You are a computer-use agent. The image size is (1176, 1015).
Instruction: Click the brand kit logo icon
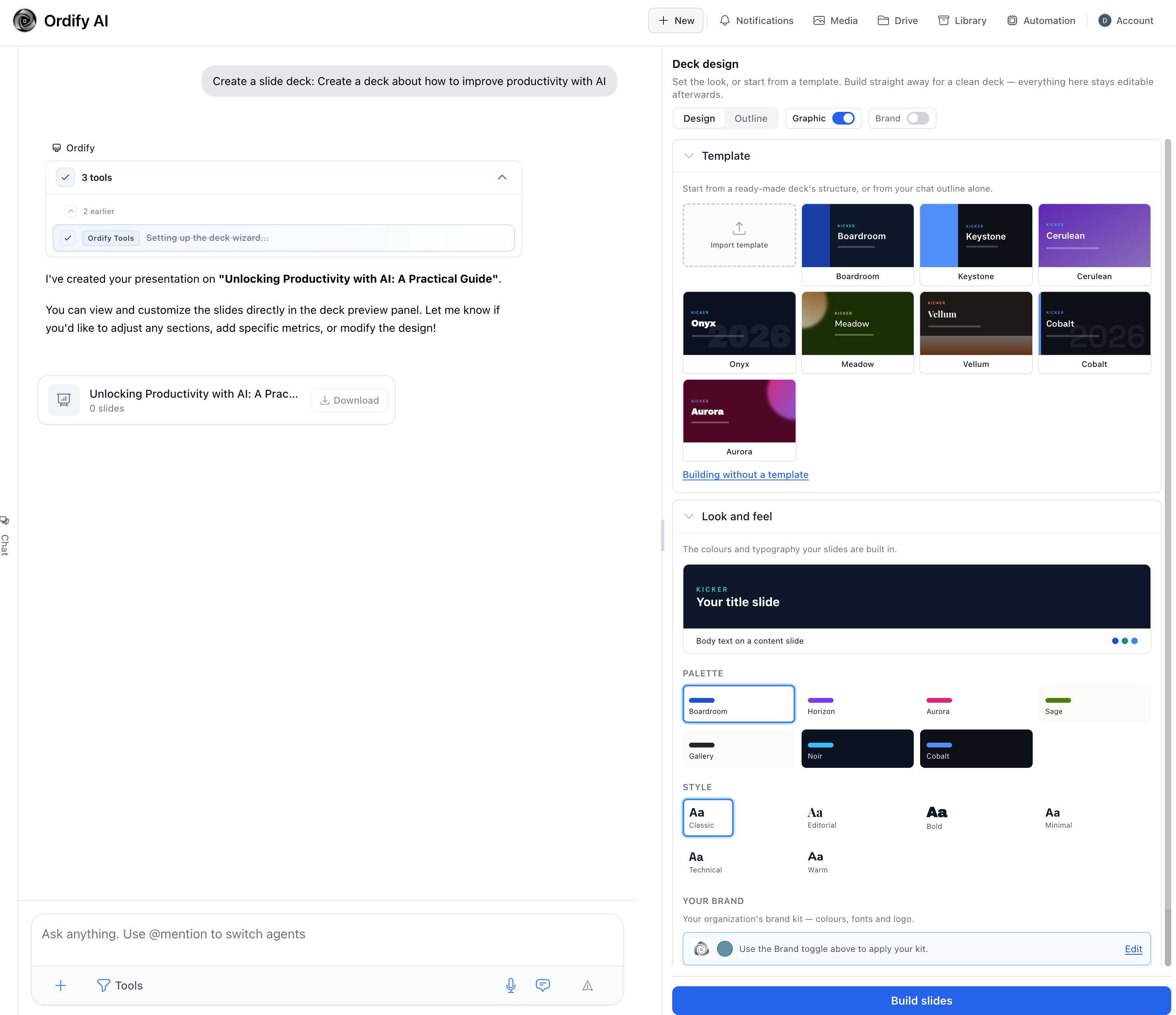701,949
